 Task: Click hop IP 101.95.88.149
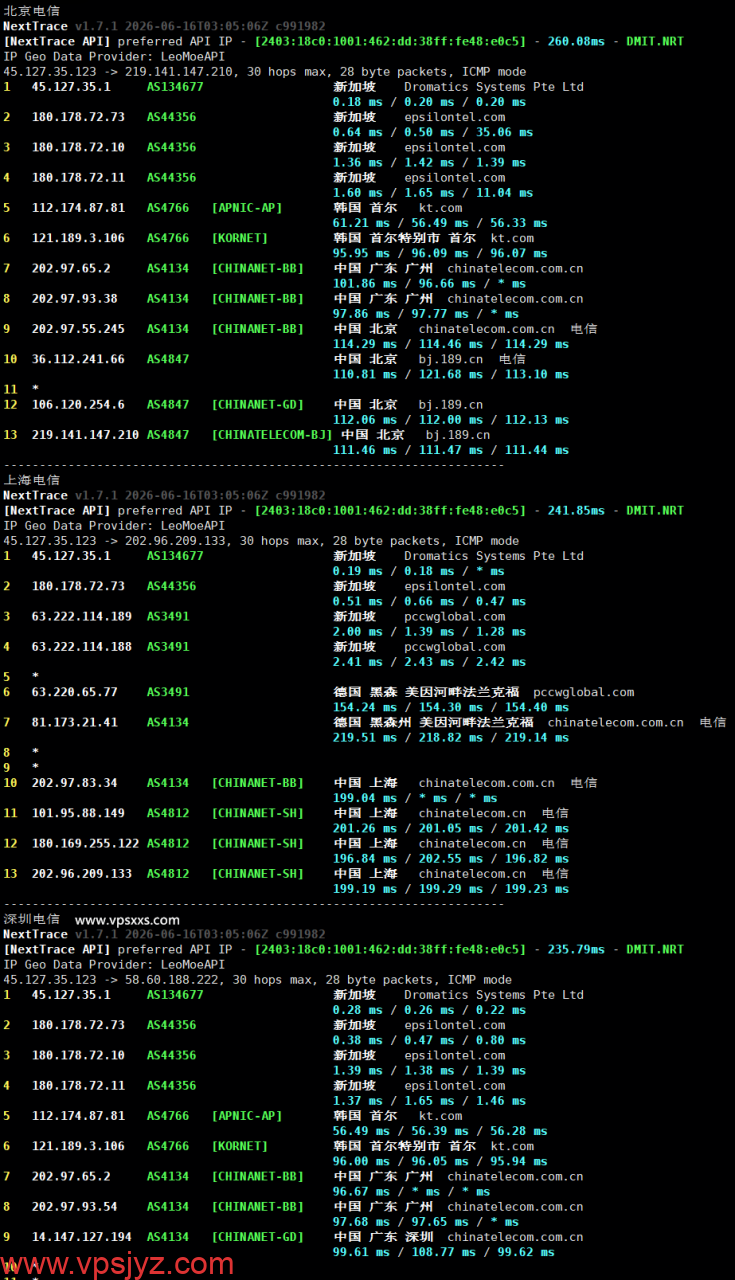click(x=78, y=812)
